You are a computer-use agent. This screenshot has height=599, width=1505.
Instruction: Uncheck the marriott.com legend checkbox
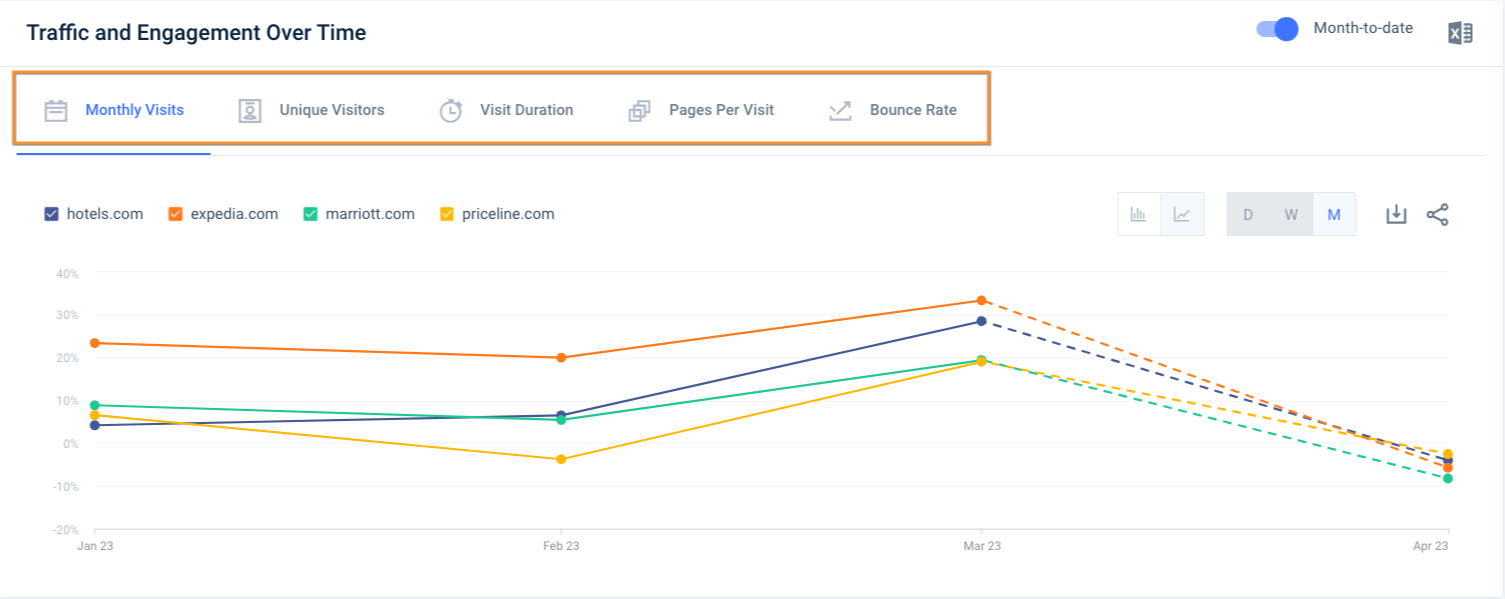tap(311, 214)
